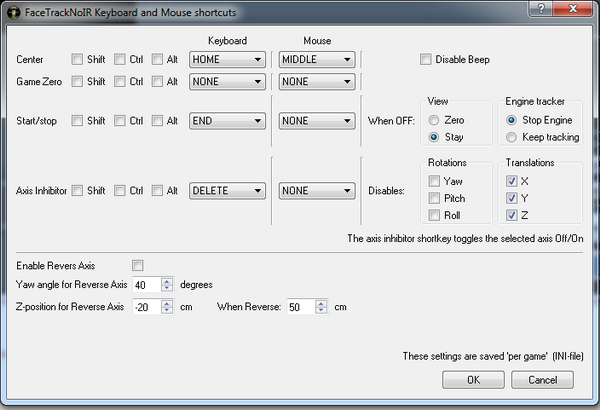Expand the Start/stop keyboard END dropdown

point(227,121)
